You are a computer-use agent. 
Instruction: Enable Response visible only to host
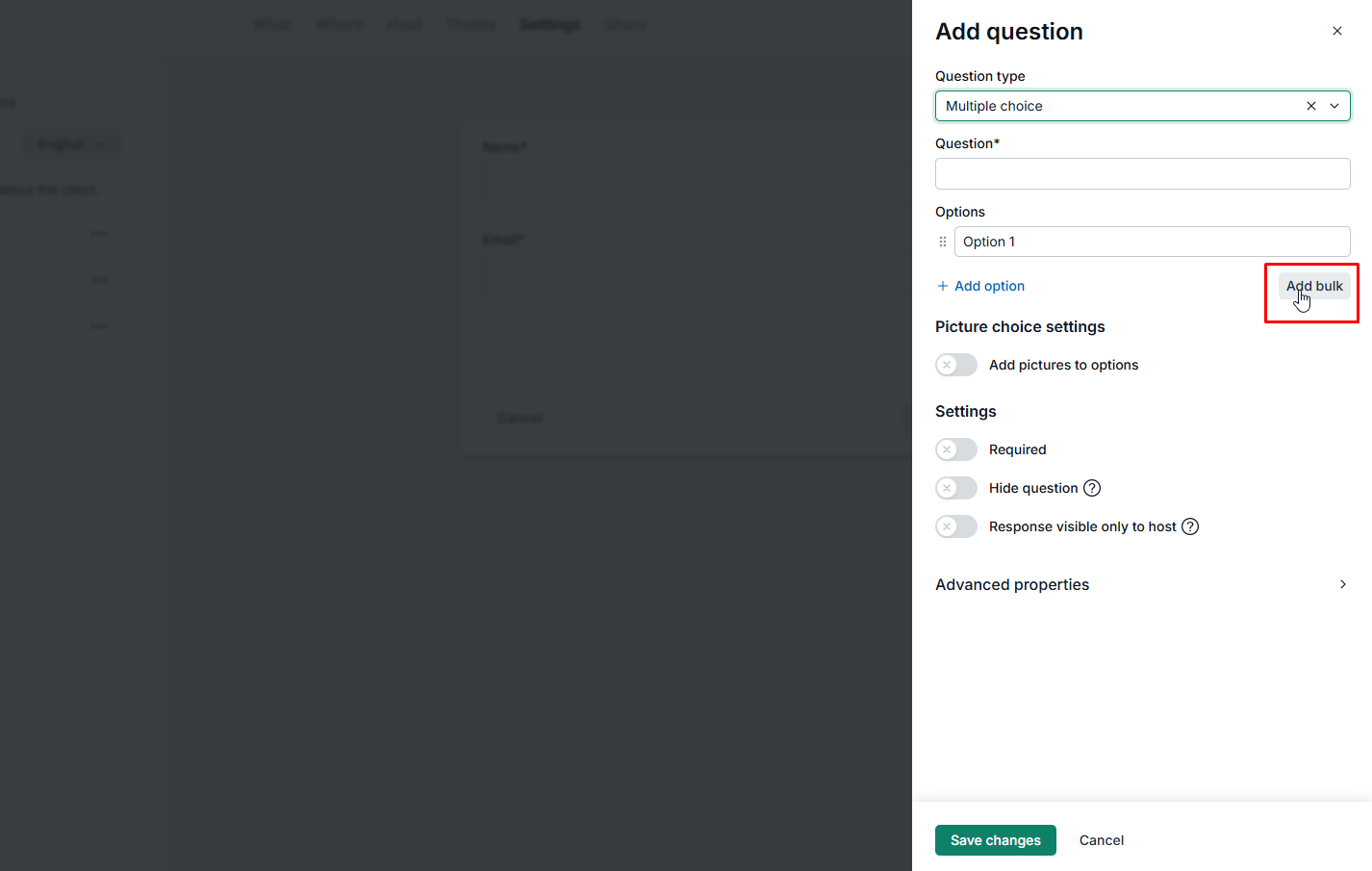coord(956,526)
